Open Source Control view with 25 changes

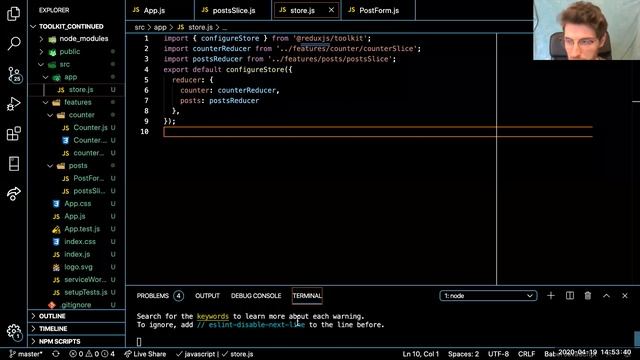[14, 75]
